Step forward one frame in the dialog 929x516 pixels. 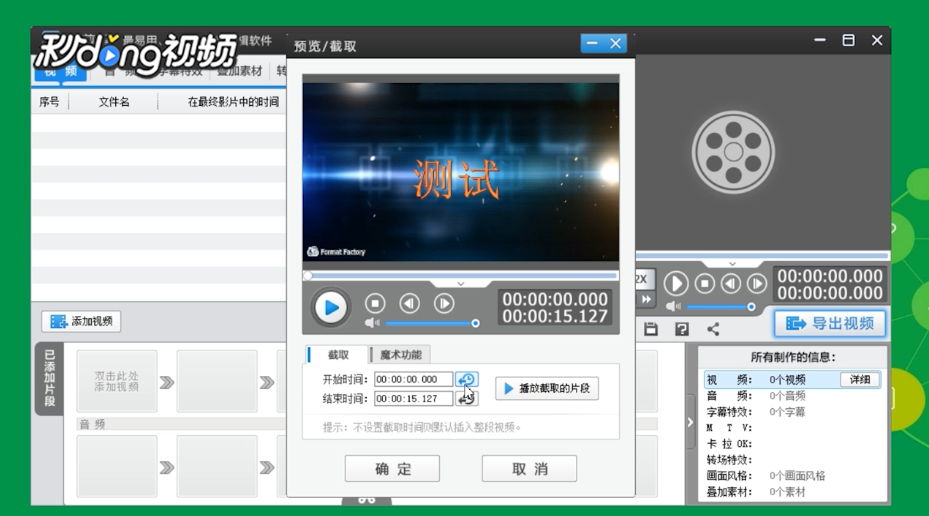click(444, 303)
